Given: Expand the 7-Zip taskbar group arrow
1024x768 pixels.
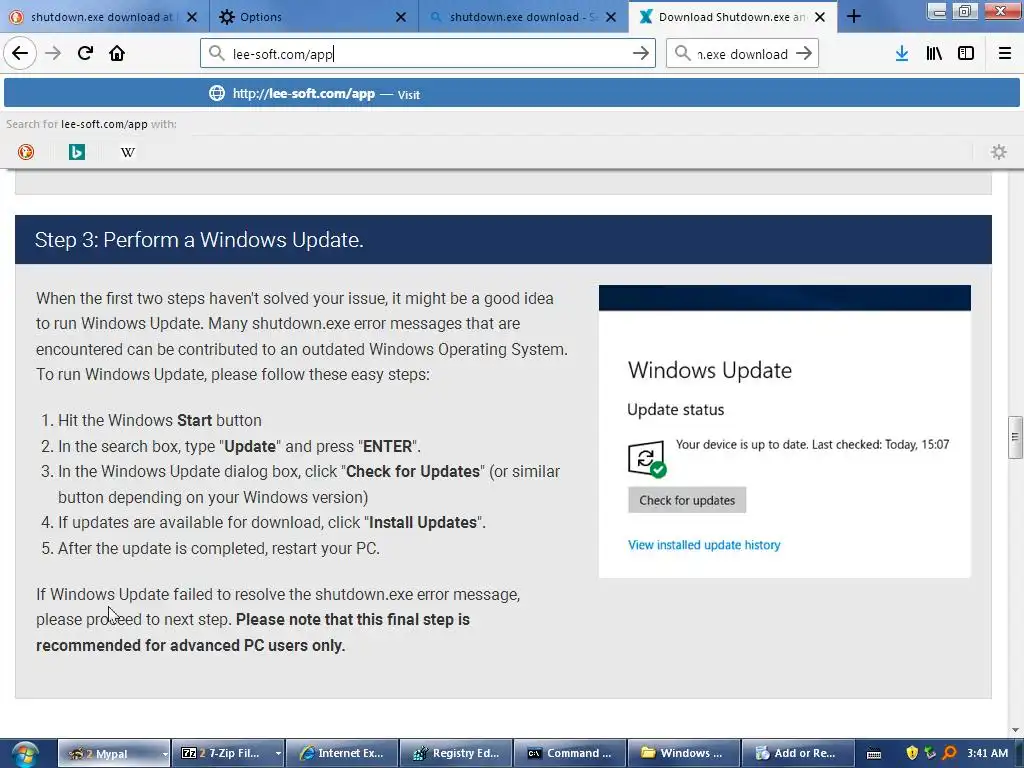Looking at the screenshot, I should 279,754.
